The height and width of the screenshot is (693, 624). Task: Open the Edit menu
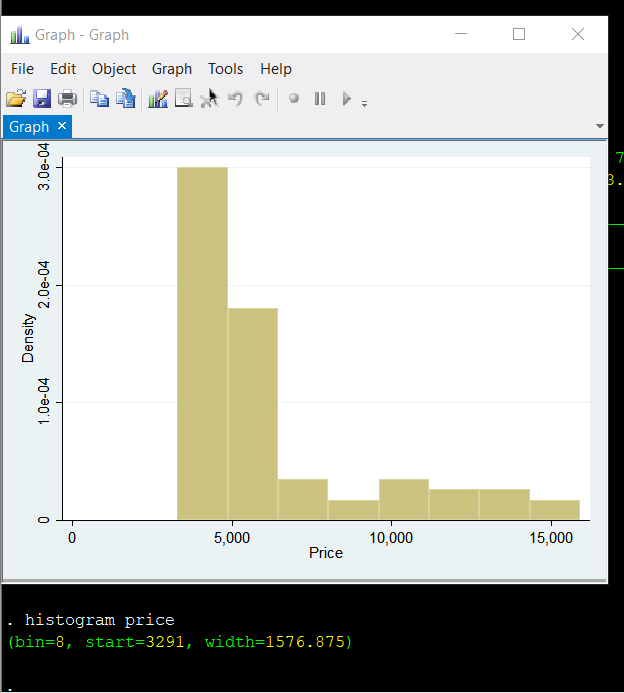[63, 69]
